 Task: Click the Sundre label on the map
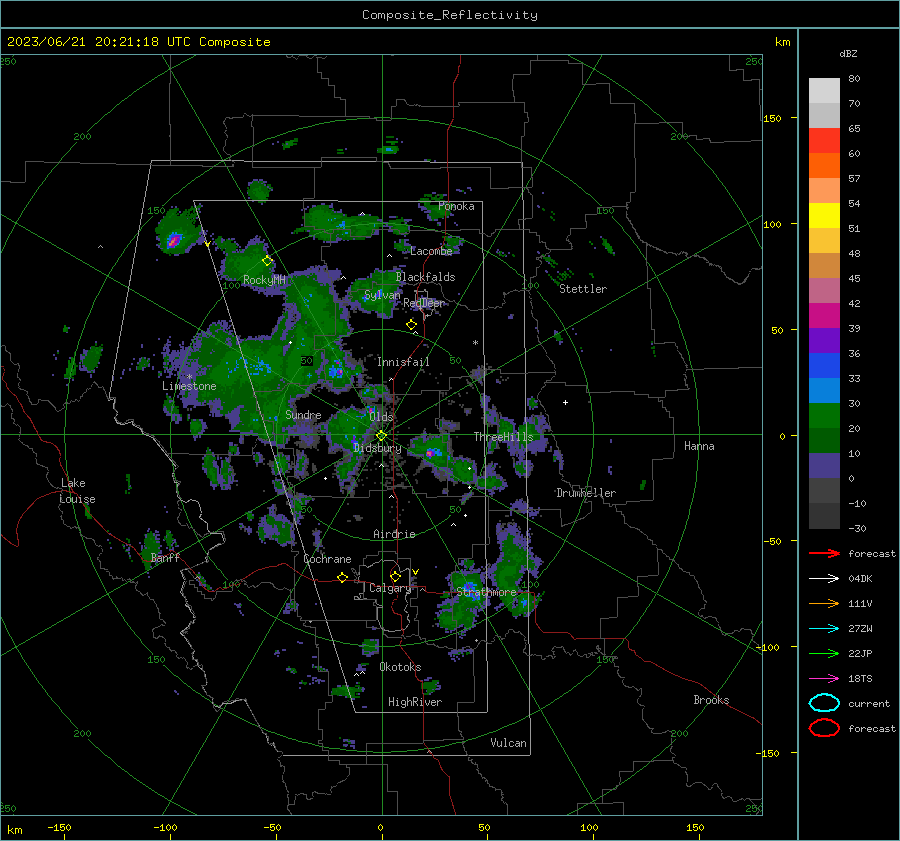[303, 414]
